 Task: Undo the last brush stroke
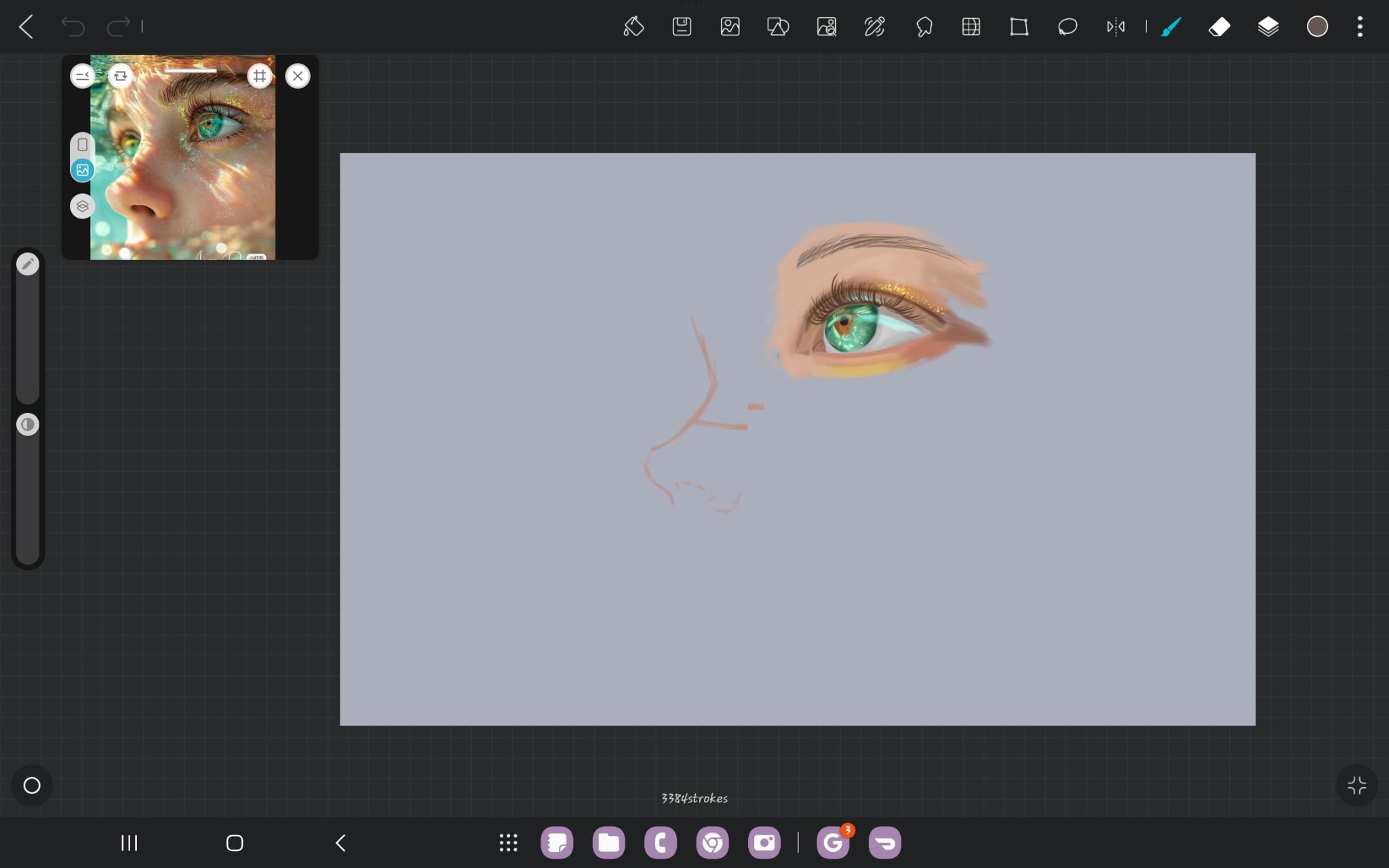[x=72, y=26]
